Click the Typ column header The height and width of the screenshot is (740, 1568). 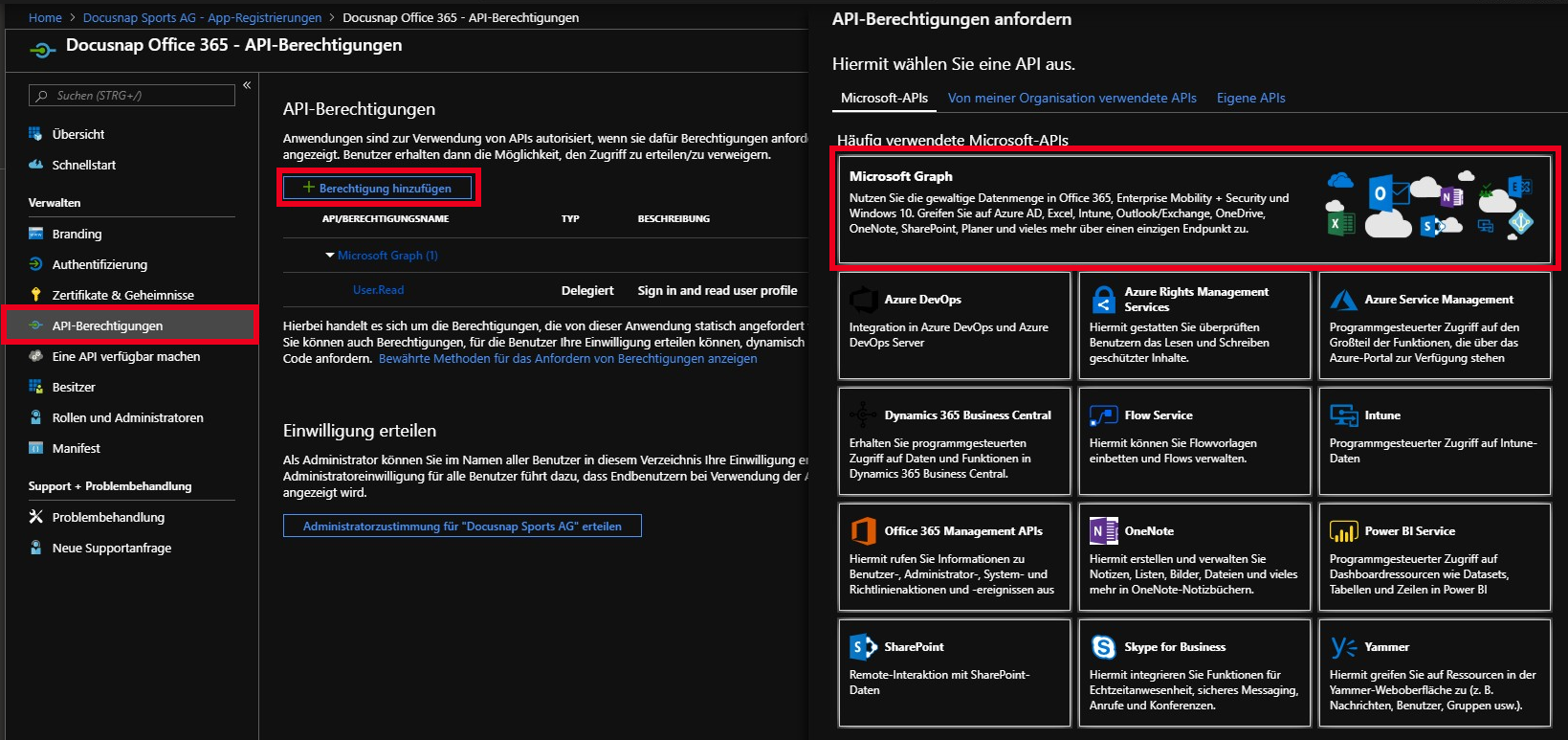click(x=570, y=218)
